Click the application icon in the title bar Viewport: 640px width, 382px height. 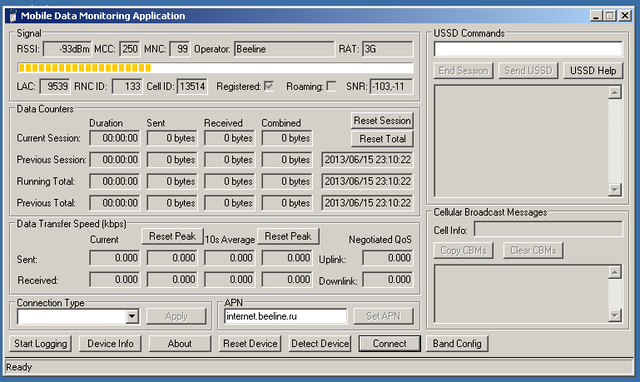click(x=13, y=16)
